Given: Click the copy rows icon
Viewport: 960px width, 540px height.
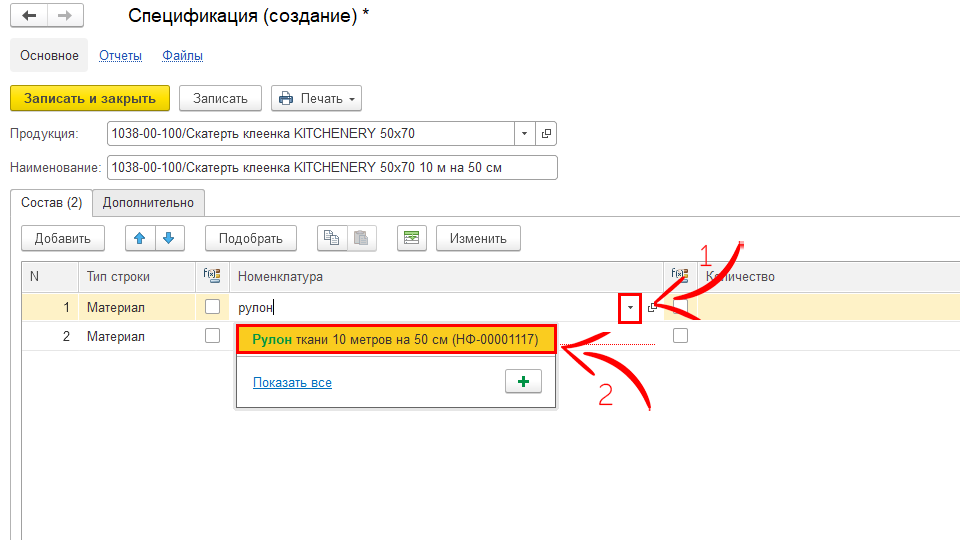Looking at the screenshot, I should pyautogui.click(x=331, y=238).
